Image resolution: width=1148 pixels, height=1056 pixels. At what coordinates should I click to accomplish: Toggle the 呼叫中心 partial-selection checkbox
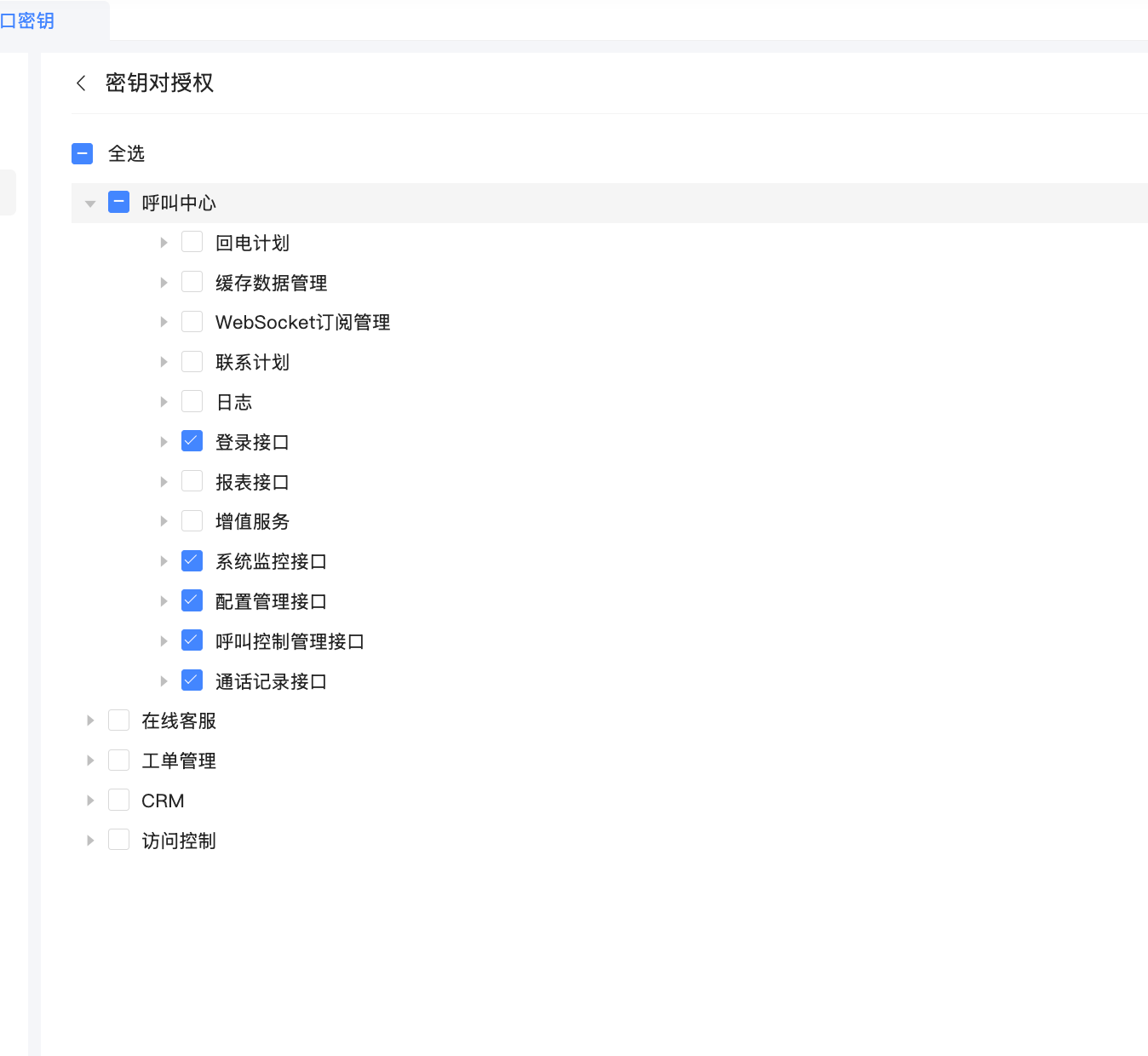(x=119, y=203)
